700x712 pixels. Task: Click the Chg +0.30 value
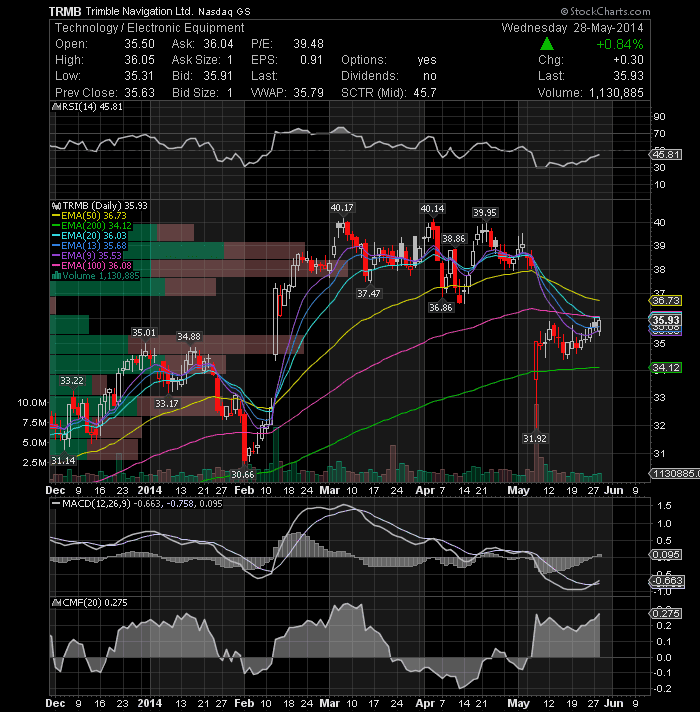[x=628, y=60]
